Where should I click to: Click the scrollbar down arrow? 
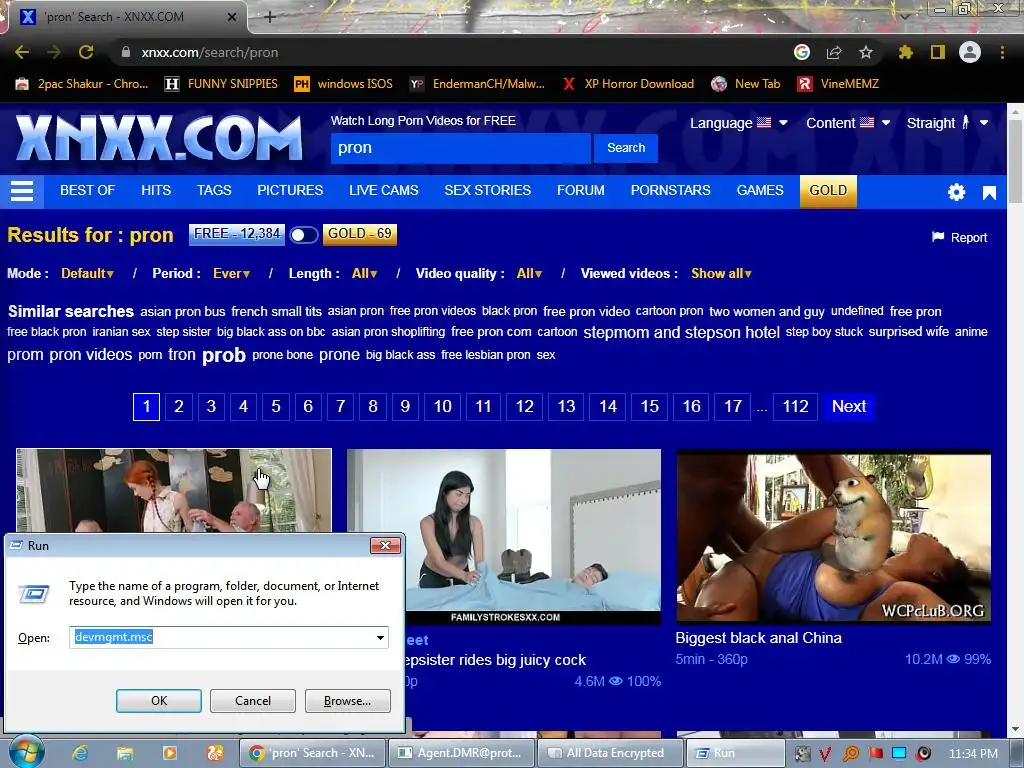click(x=1015, y=729)
